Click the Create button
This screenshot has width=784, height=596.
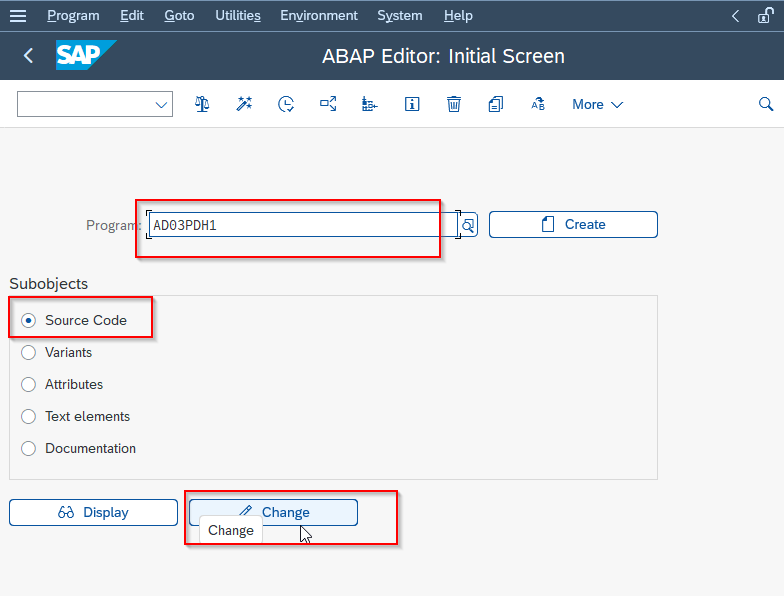click(573, 224)
